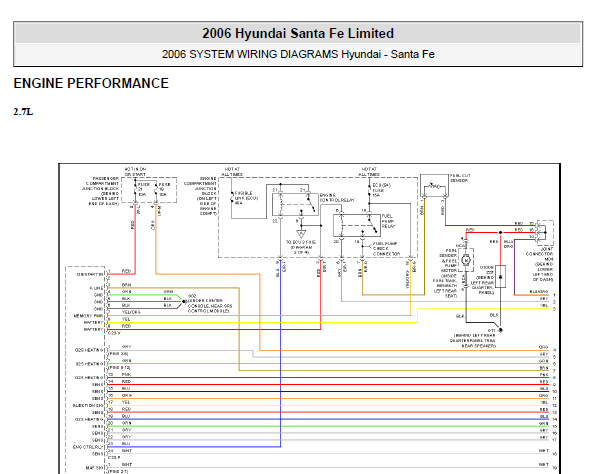
Task: Click the G11 ground point dot
Action: point(501,330)
